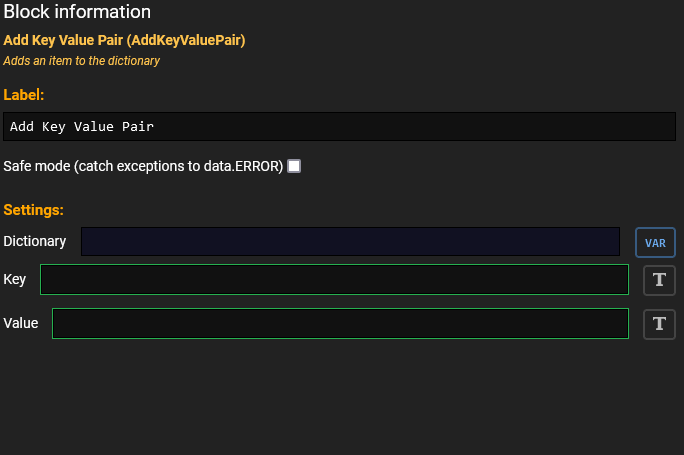Click the 'Key' setting name
Screen dimensions: 684x455
(x=15, y=280)
